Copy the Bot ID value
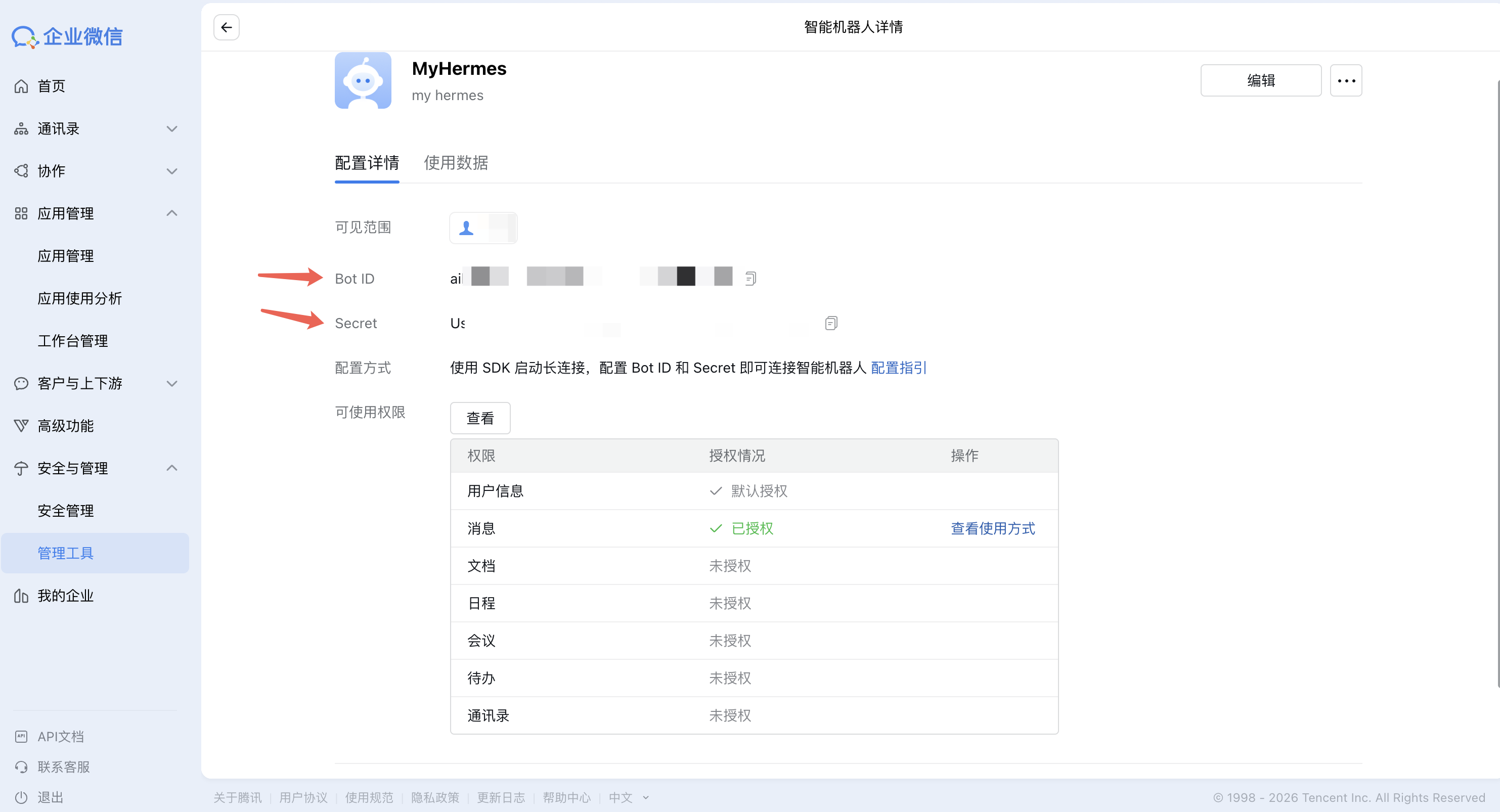The image size is (1500, 812). pyautogui.click(x=751, y=279)
